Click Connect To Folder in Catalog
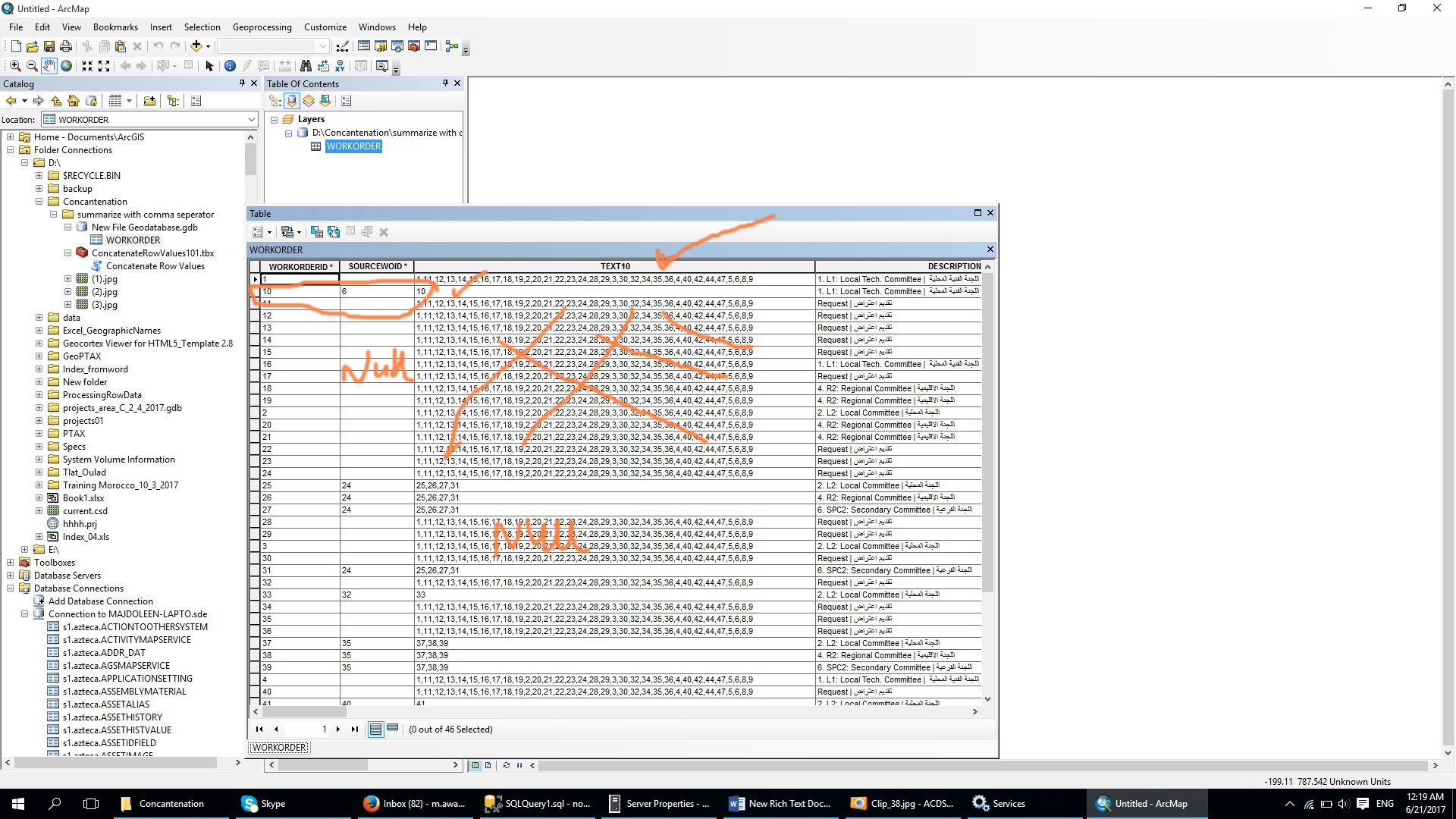 tap(149, 101)
